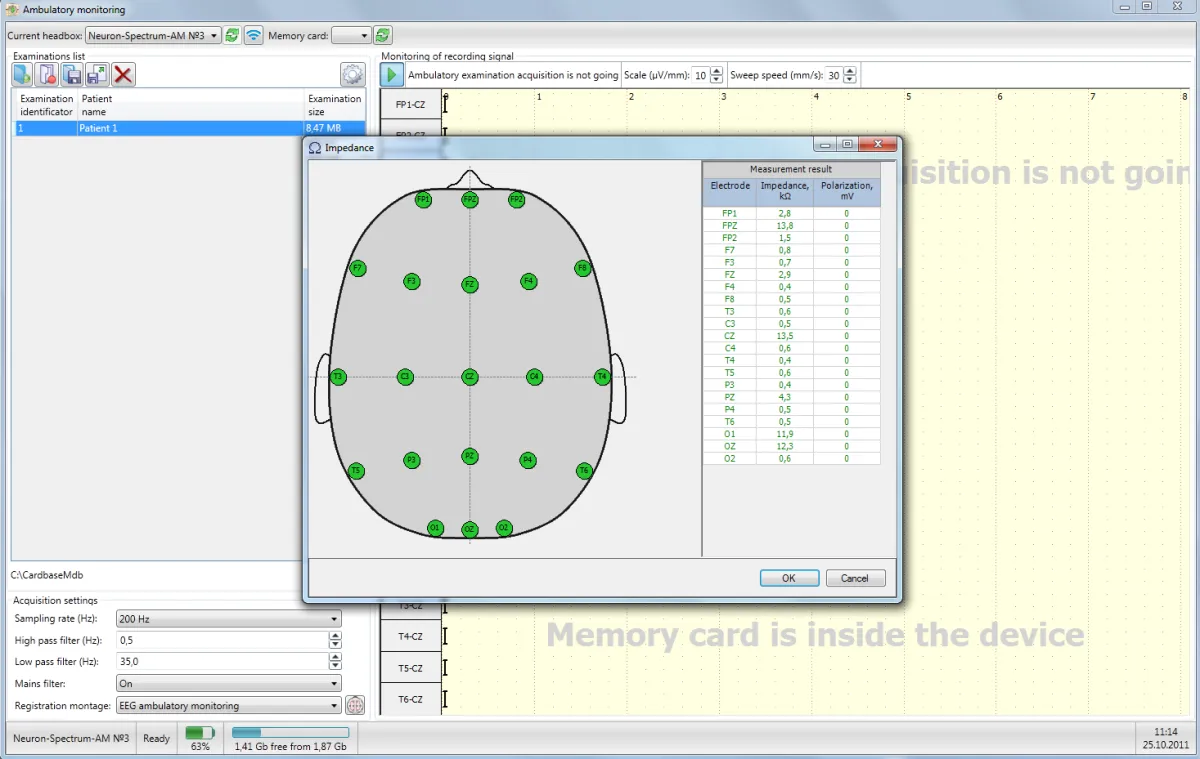1200x759 pixels.
Task: Click the wireless connection icon beside headbox
Action: tap(254, 35)
